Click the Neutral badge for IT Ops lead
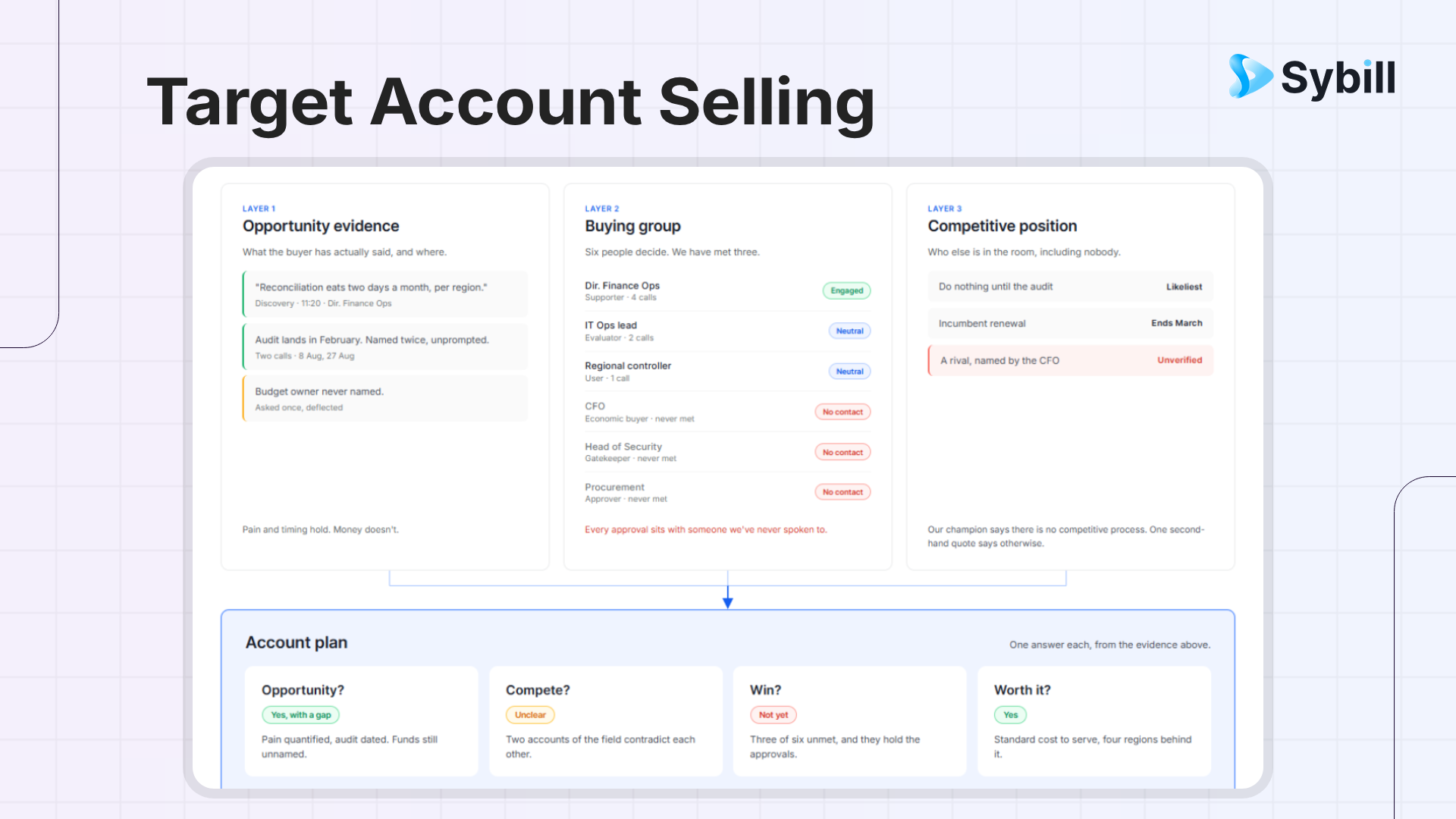 click(849, 331)
